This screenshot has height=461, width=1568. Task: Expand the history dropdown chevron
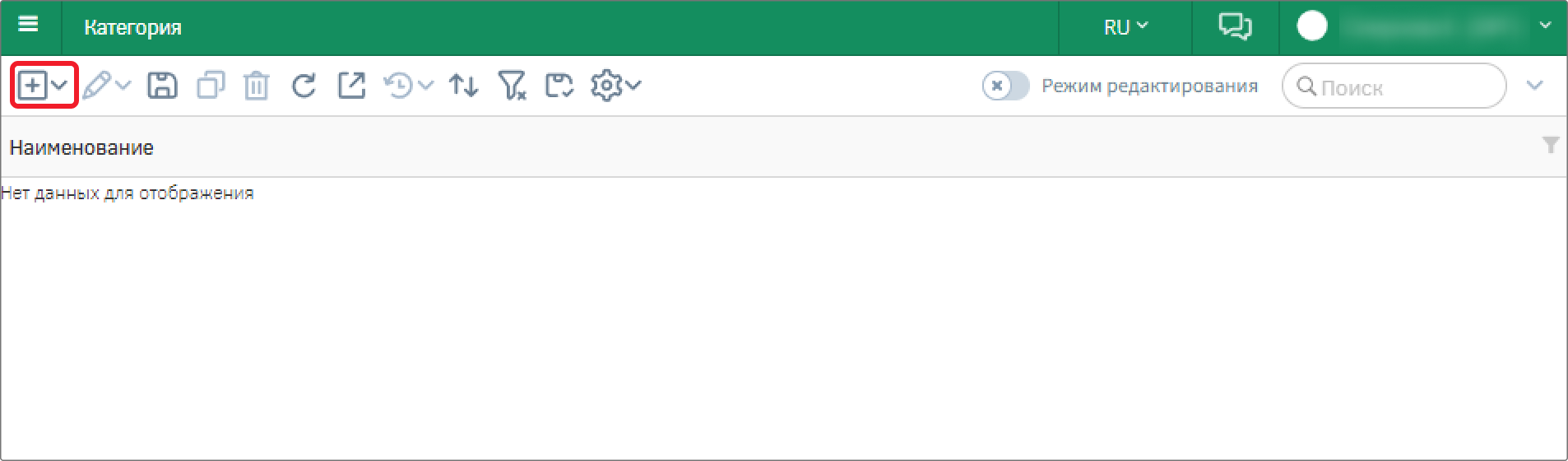click(x=425, y=85)
